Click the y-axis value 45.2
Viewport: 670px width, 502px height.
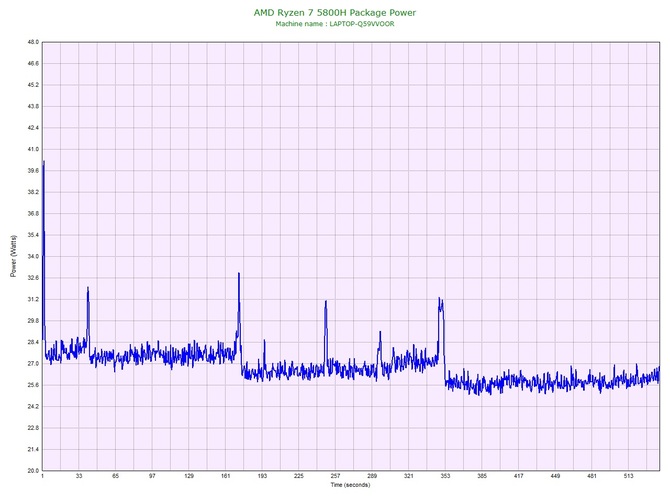click(x=33, y=85)
